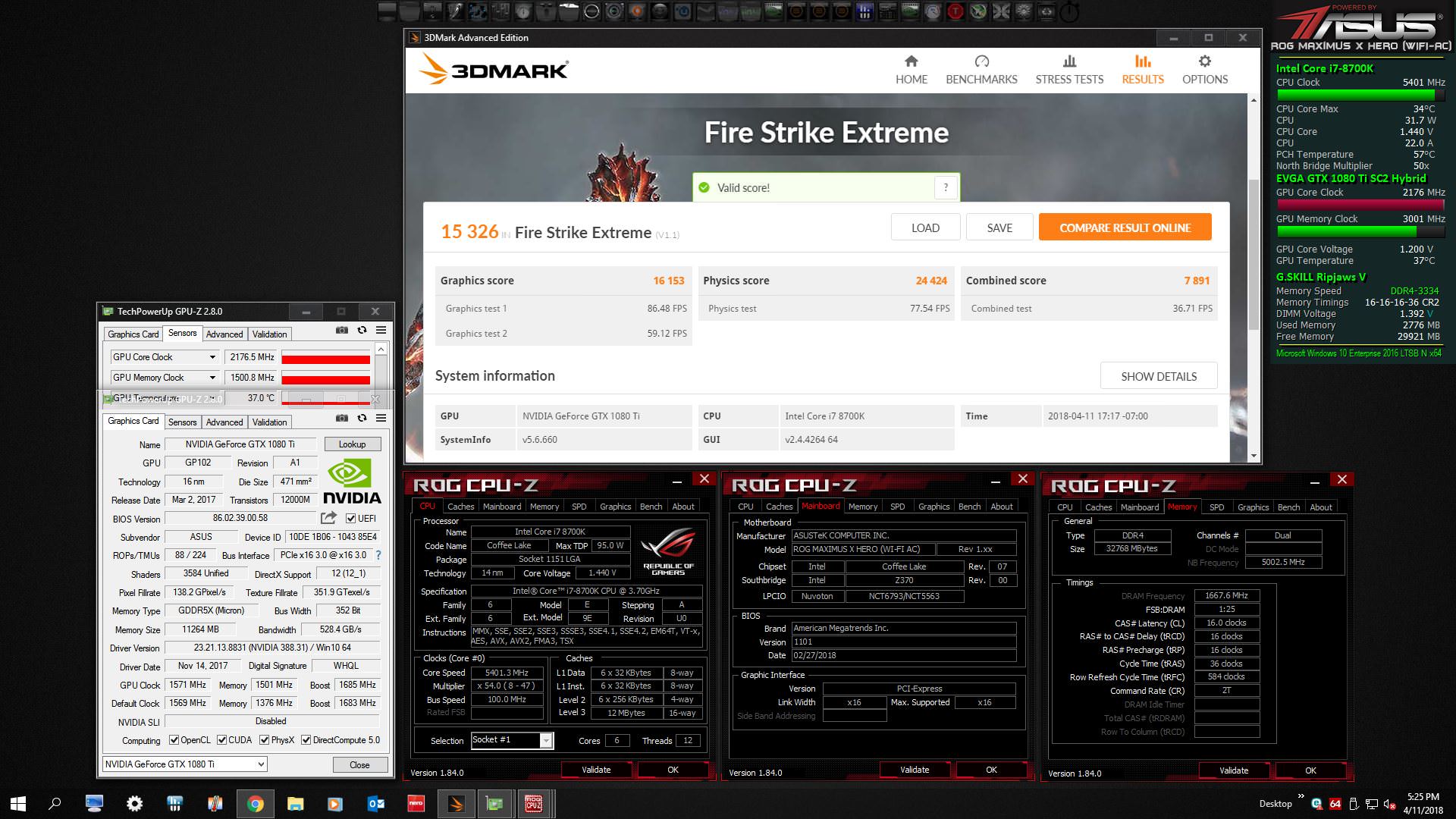Click Validate in first ROG CPU-Z window

point(596,770)
